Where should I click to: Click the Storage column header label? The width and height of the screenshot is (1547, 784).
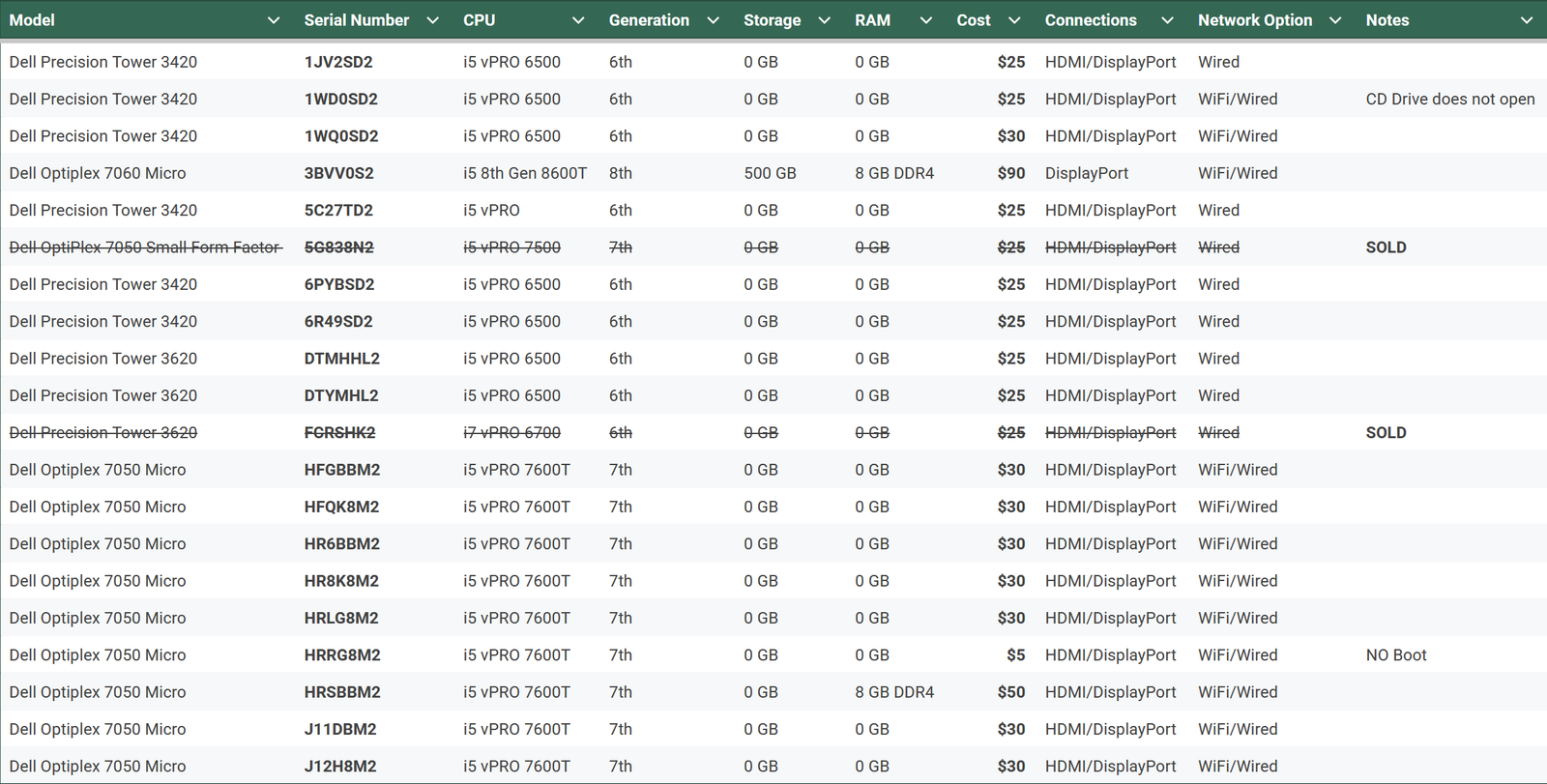tap(773, 20)
